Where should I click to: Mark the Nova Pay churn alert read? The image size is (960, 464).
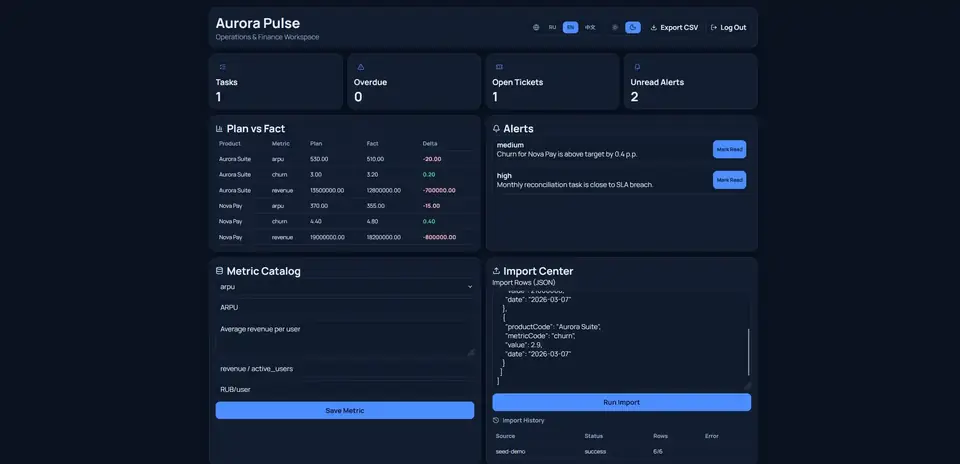729,149
